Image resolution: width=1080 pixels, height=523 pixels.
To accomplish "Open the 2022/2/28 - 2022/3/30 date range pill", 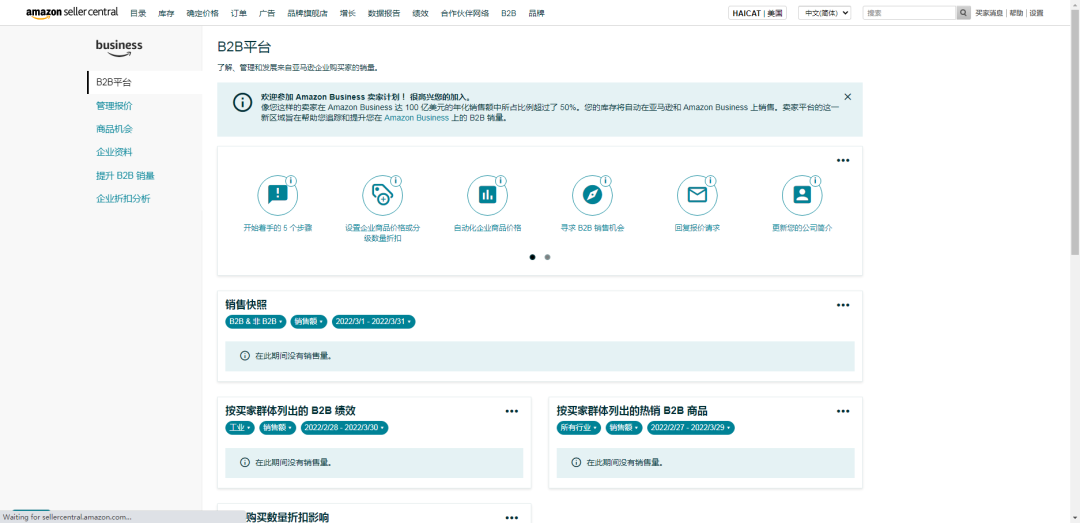I will tap(344, 428).
